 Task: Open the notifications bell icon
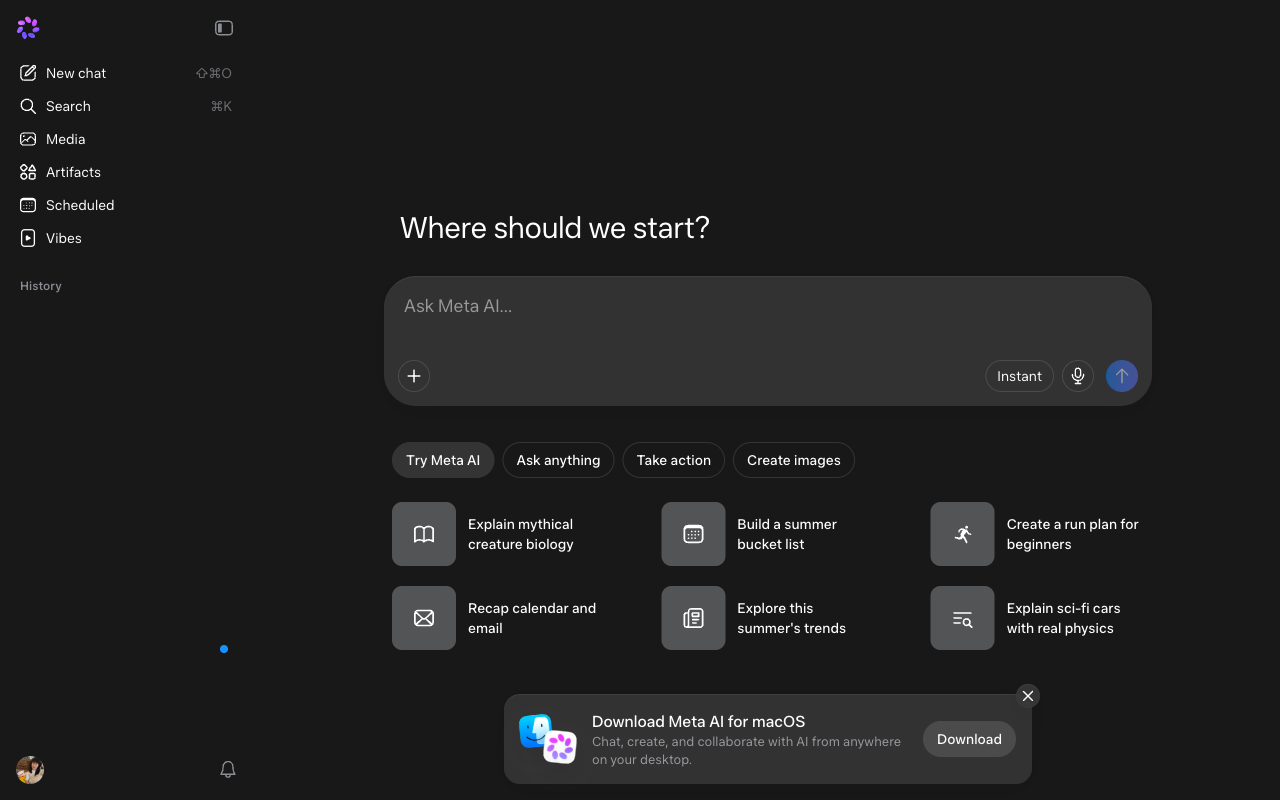(x=228, y=769)
